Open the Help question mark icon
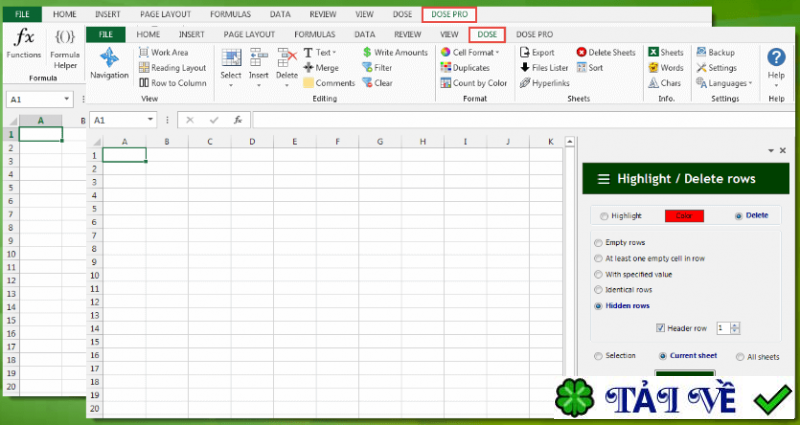800x425 pixels. coord(776,57)
